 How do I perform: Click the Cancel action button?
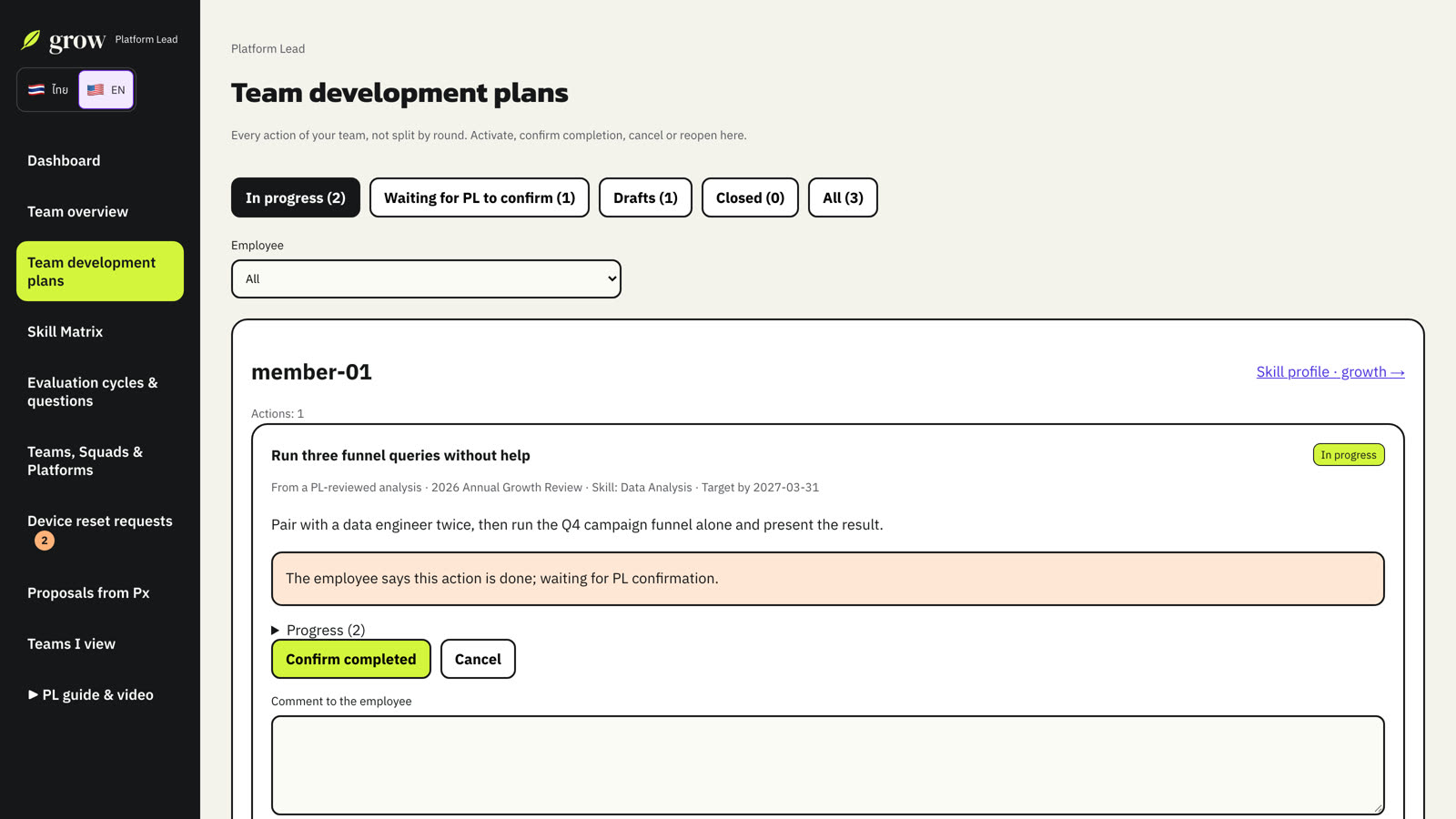point(478,659)
